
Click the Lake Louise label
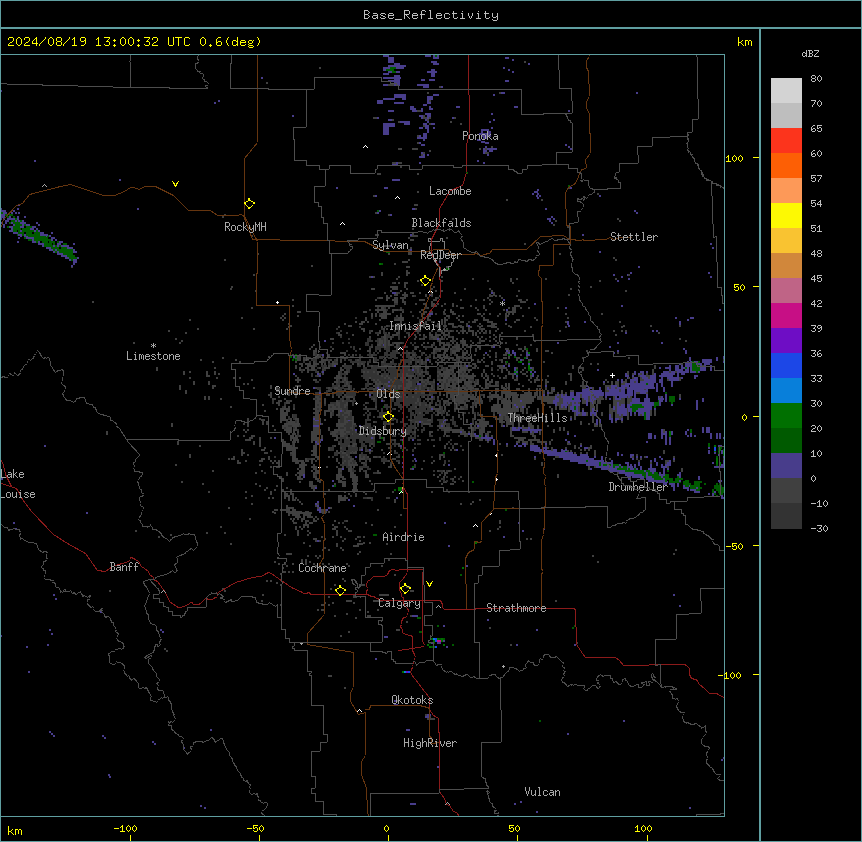point(18,484)
